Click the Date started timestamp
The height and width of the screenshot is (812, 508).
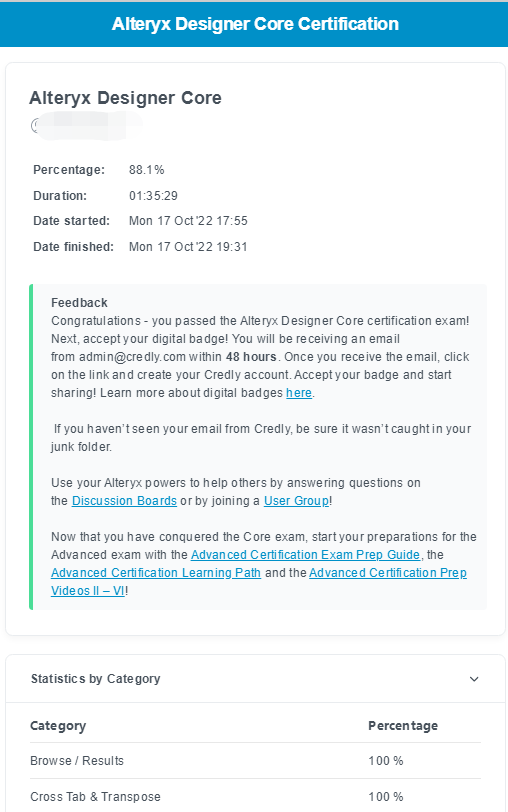(188, 221)
